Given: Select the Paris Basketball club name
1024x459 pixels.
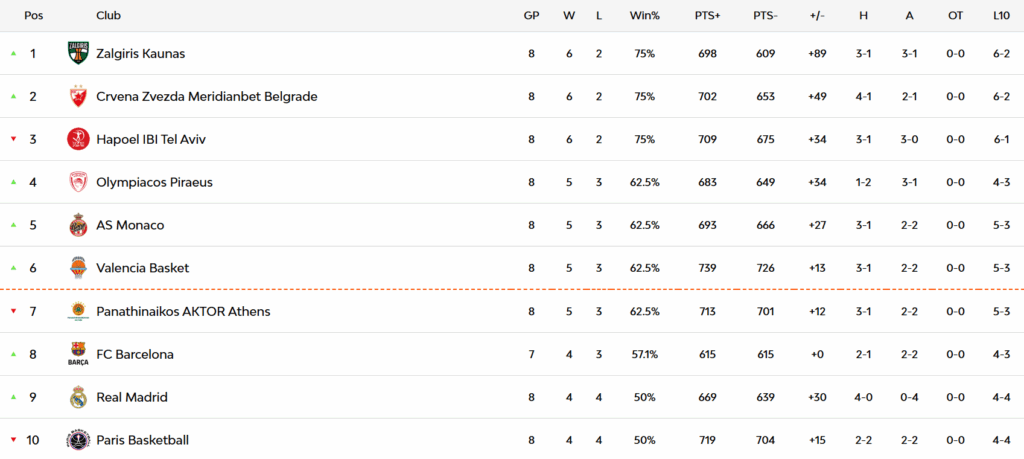Looking at the screenshot, I should point(142,440).
